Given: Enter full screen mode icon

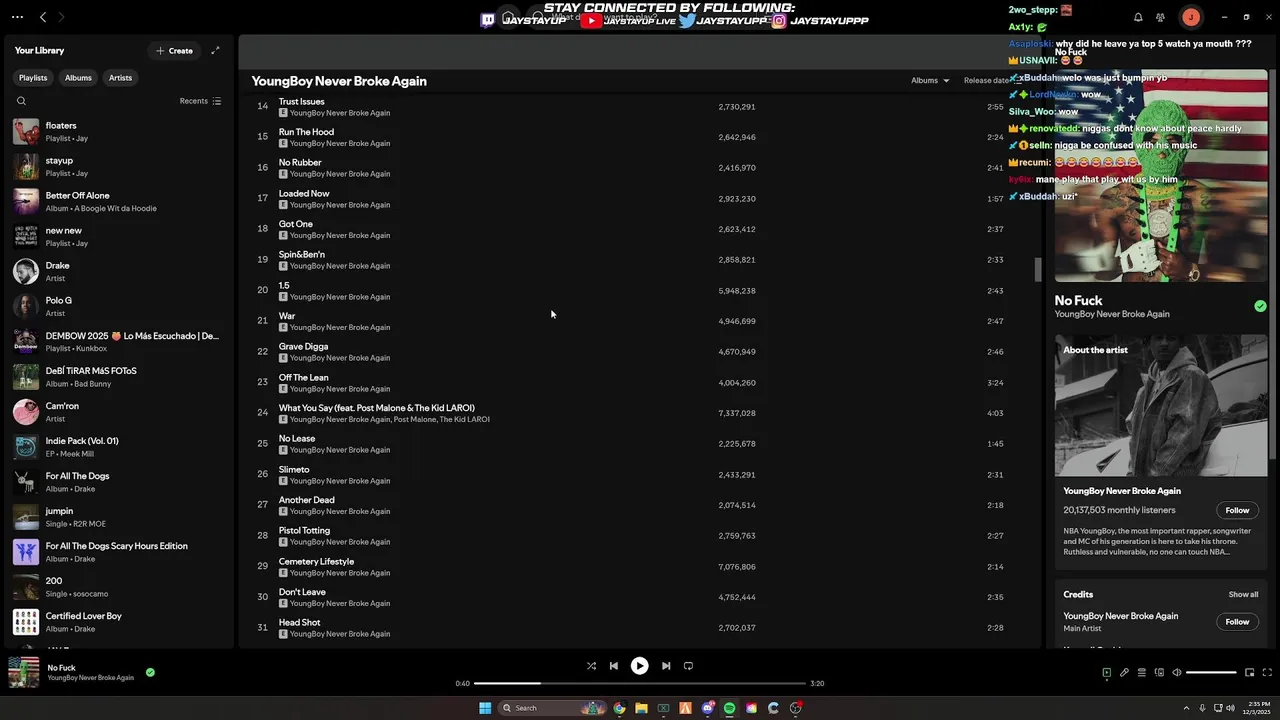Looking at the screenshot, I should [x=1267, y=673].
